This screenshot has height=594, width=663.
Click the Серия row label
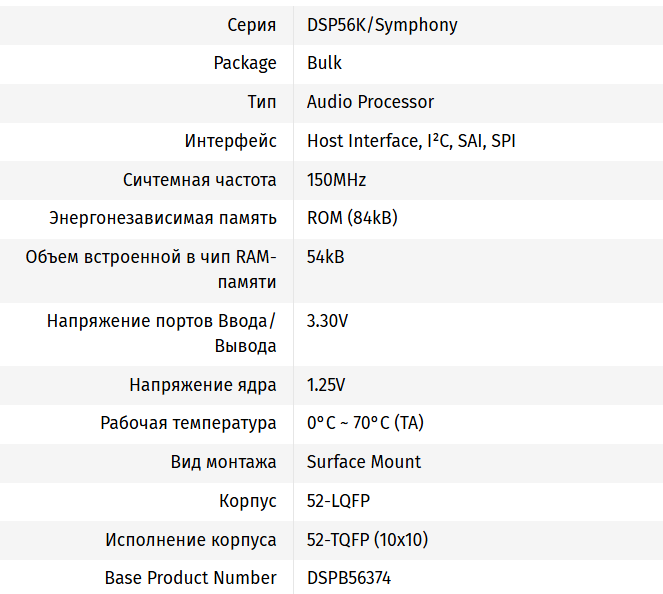pyautogui.click(x=252, y=25)
